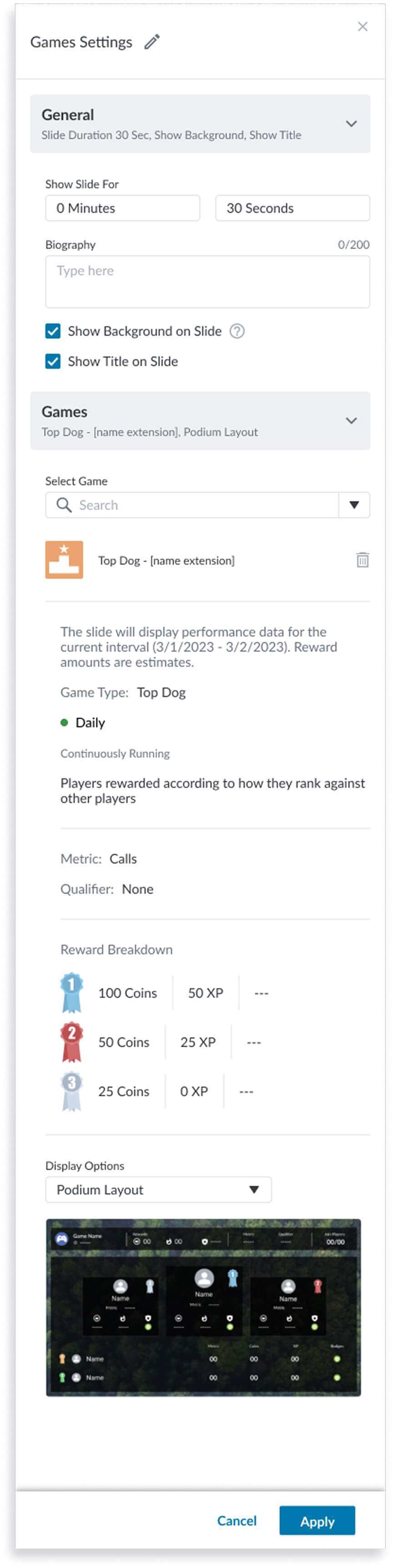Screen dimensions: 393x1568
Task: Click the third place silver ribbon icon
Action: point(71,1091)
